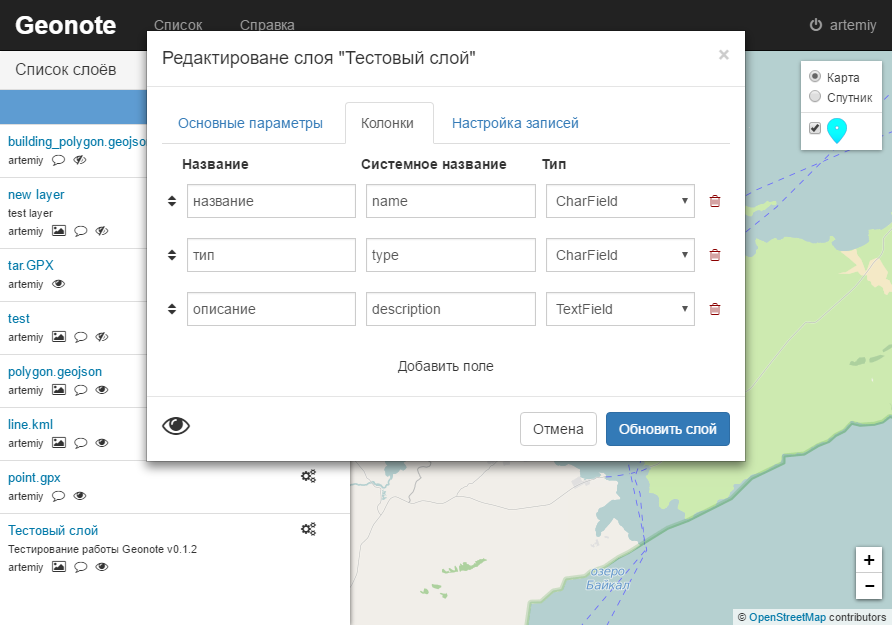This screenshot has width=892, height=625.
Task: Click the comment icon of line.kml
Action: 81,442
